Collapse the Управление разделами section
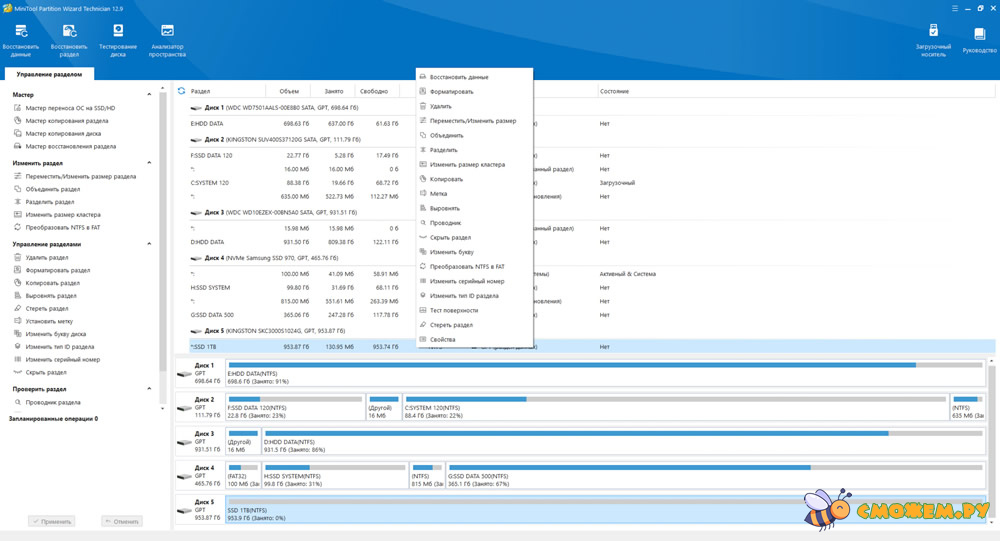 pyautogui.click(x=149, y=244)
